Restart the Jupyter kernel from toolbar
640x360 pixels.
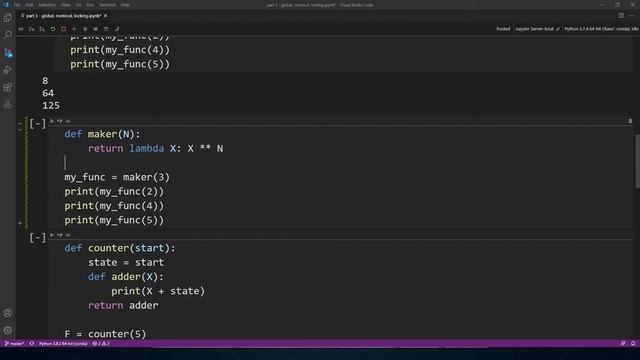click(53, 29)
